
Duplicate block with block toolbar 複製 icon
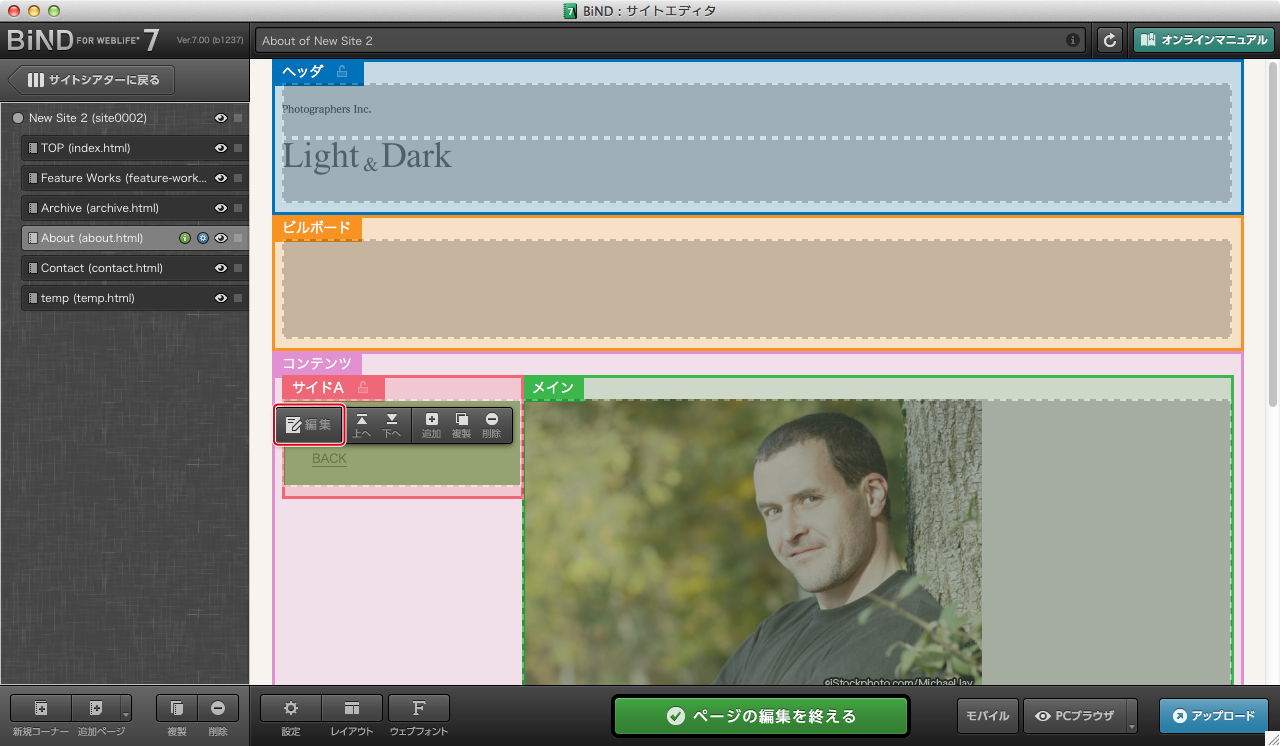coord(461,425)
